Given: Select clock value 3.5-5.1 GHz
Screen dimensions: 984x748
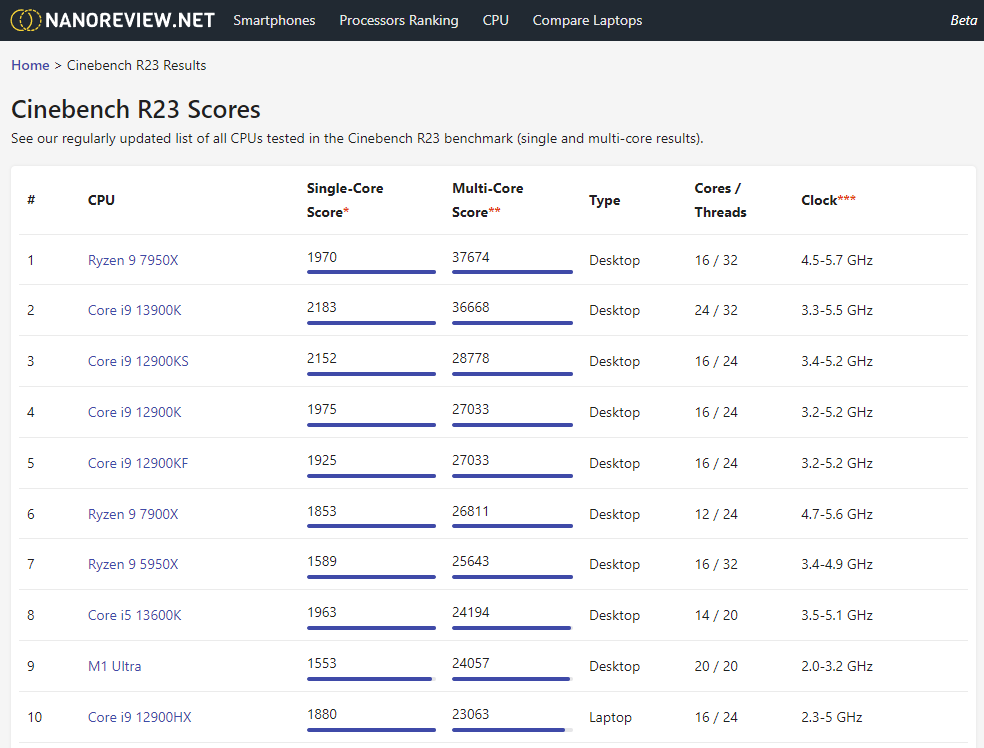Looking at the screenshot, I should point(837,616).
